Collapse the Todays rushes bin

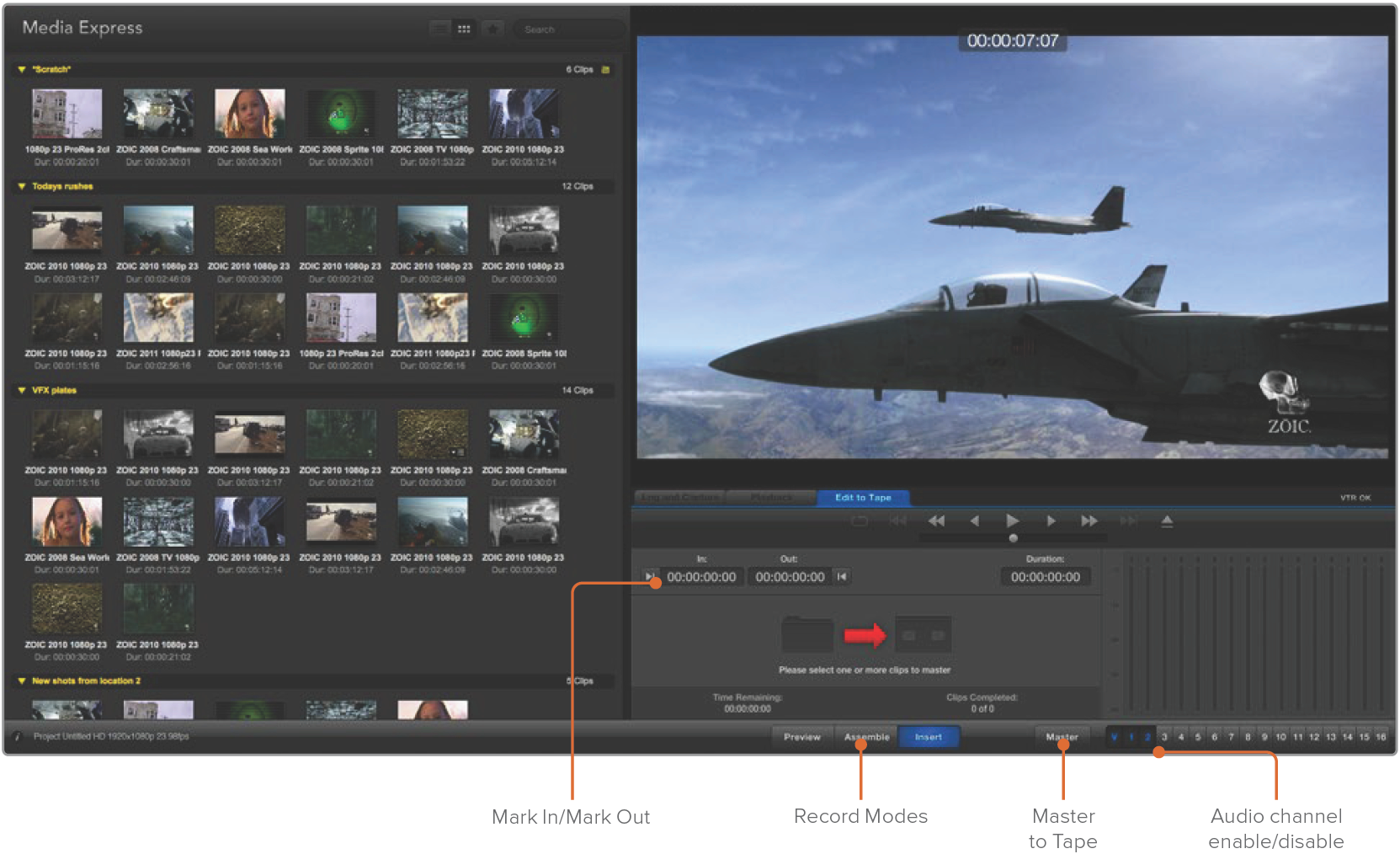pyautogui.click(x=22, y=187)
